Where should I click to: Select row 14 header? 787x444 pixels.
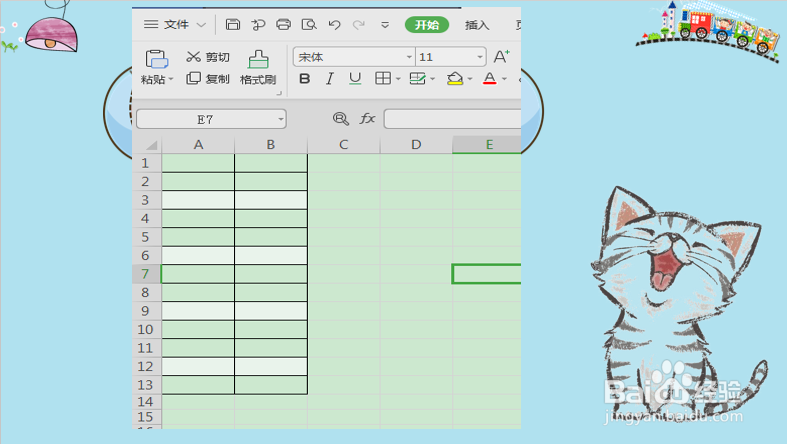point(147,402)
